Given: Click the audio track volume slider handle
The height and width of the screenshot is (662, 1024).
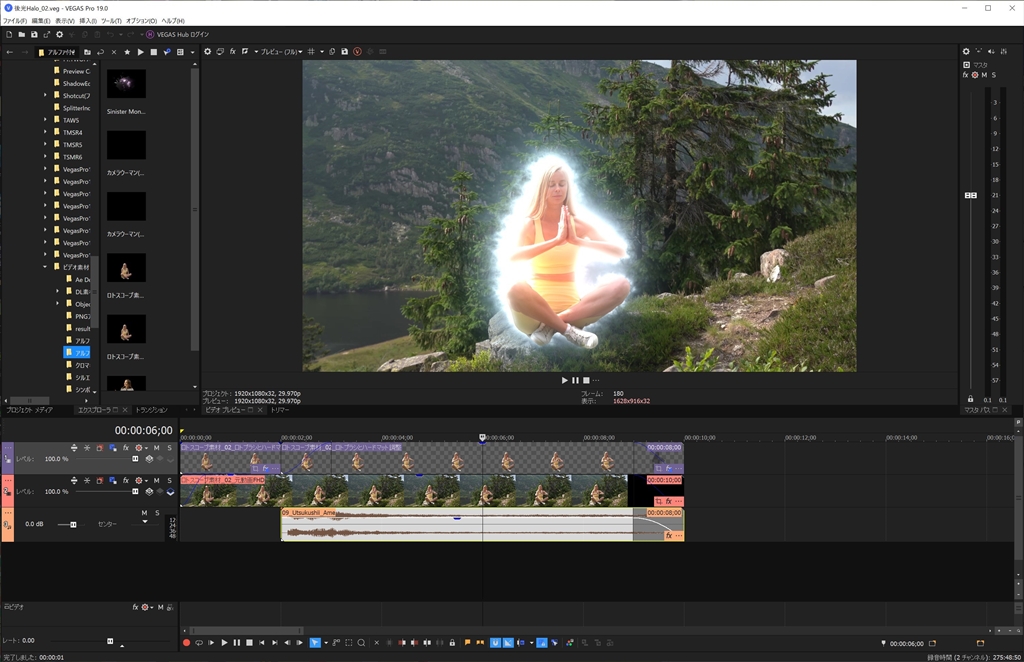Looking at the screenshot, I should click(73, 524).
